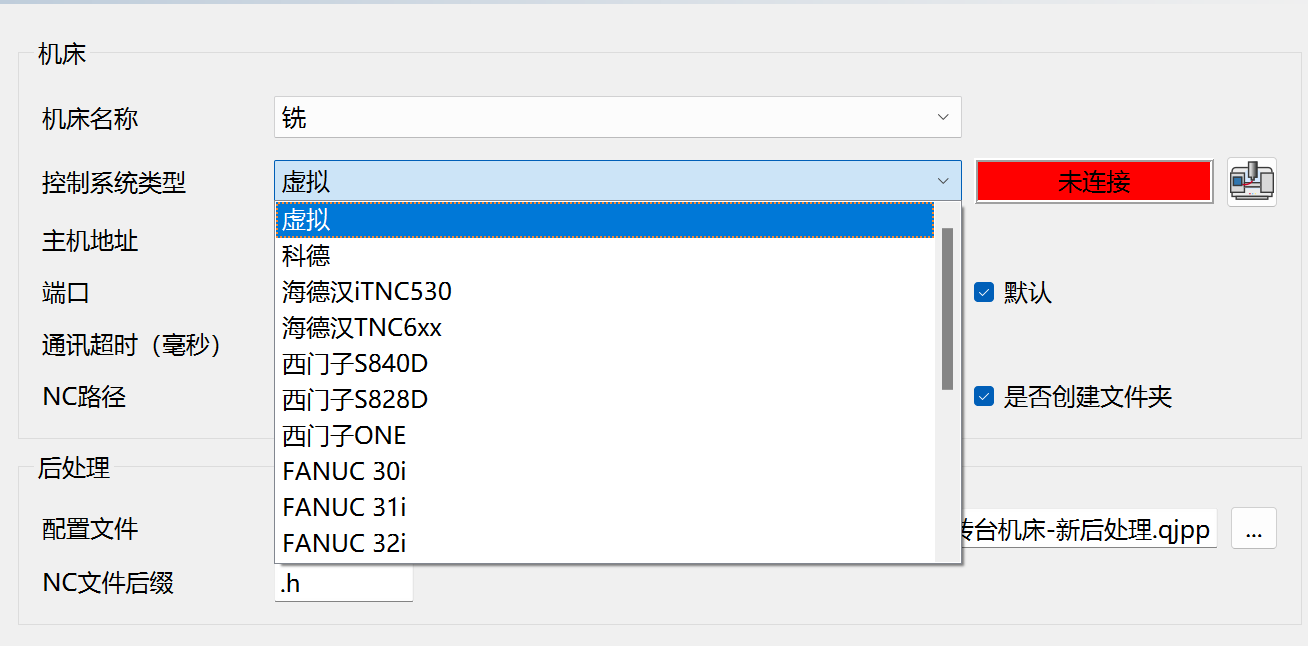Collapse the 控制系统类型 dropdown arrow
Image resolution: width=1308 pixels, height=646 pixels.
point(942,181)
